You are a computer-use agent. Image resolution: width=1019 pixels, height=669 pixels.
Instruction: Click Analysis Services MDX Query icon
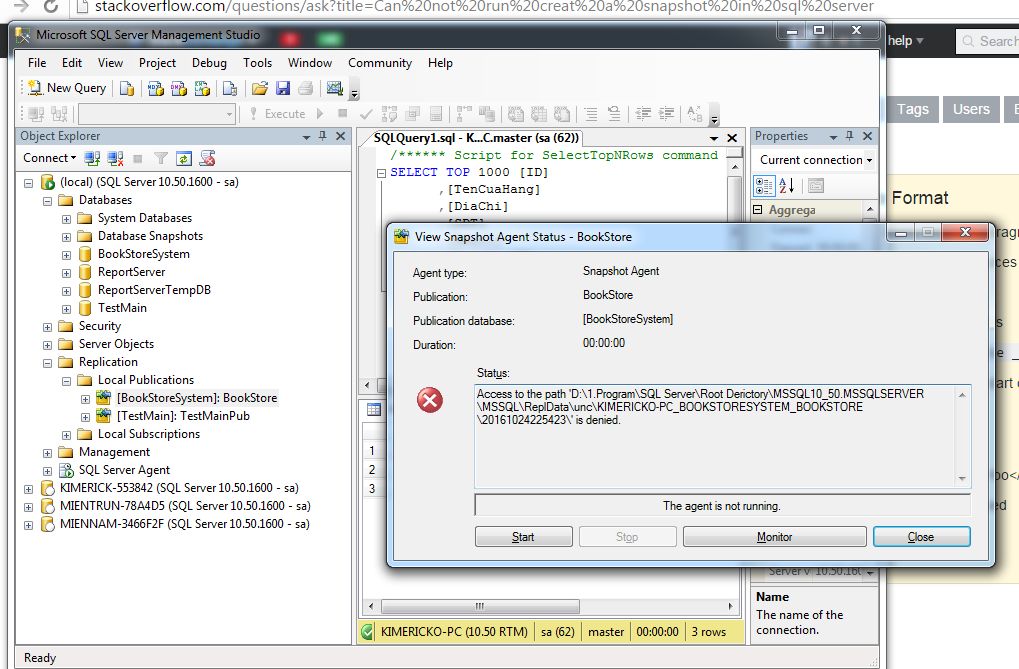tap(155, 88)
